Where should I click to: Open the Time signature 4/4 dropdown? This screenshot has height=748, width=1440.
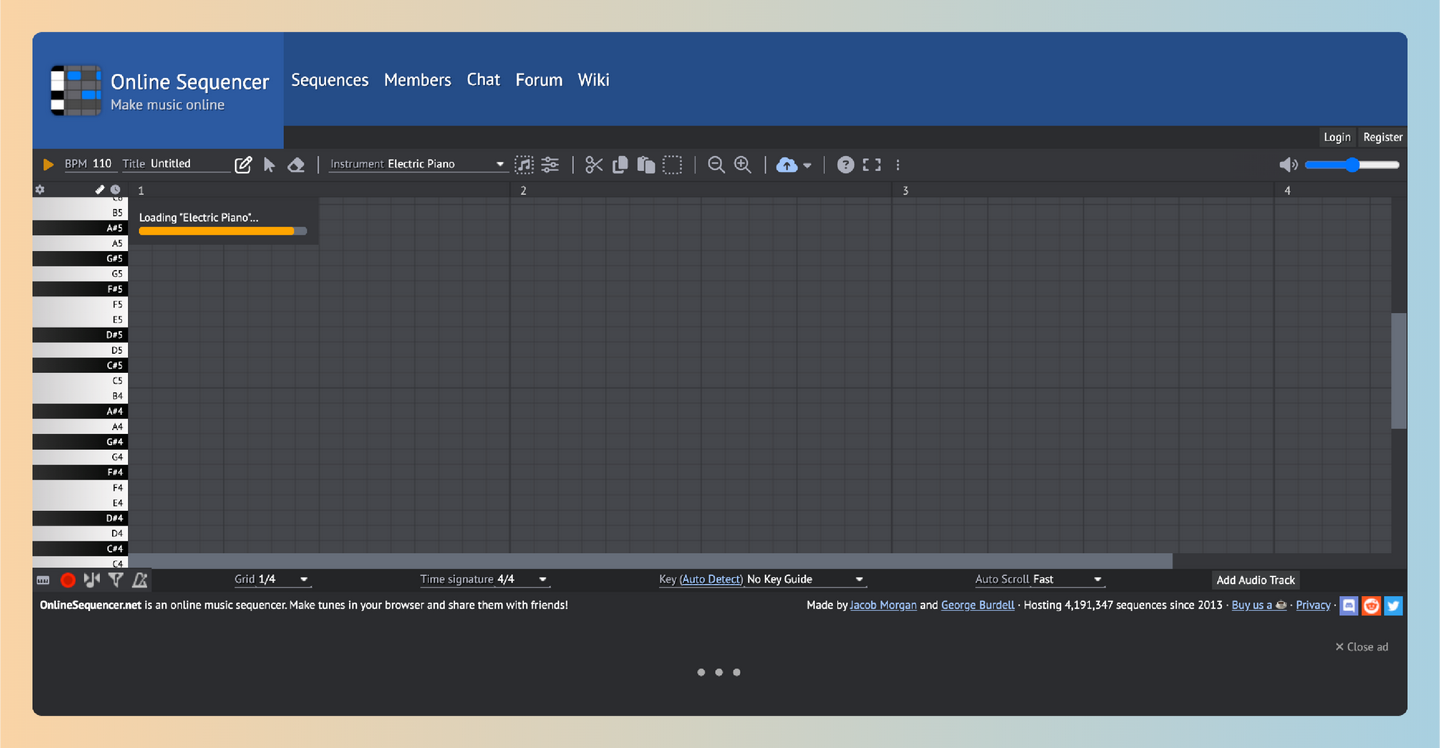[x=485, y=579]
